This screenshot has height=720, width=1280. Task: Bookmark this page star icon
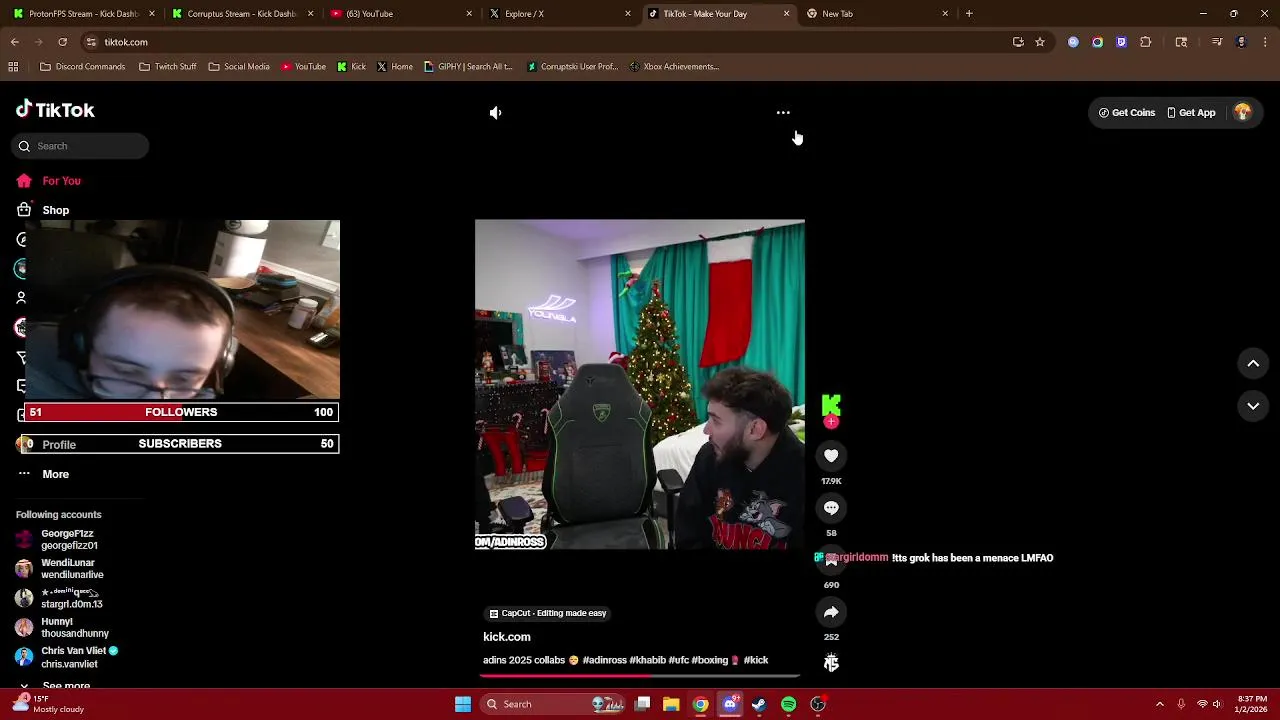coord(1040,42)
